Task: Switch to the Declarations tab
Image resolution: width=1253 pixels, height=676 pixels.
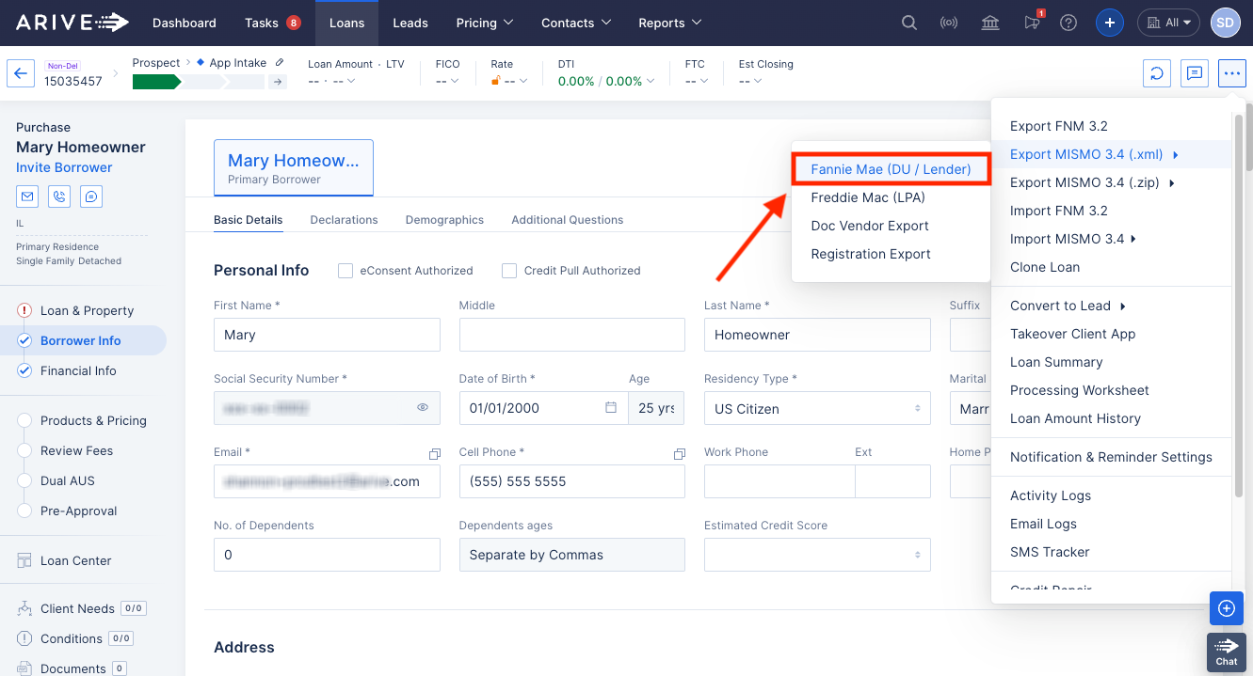Action: 344,220
